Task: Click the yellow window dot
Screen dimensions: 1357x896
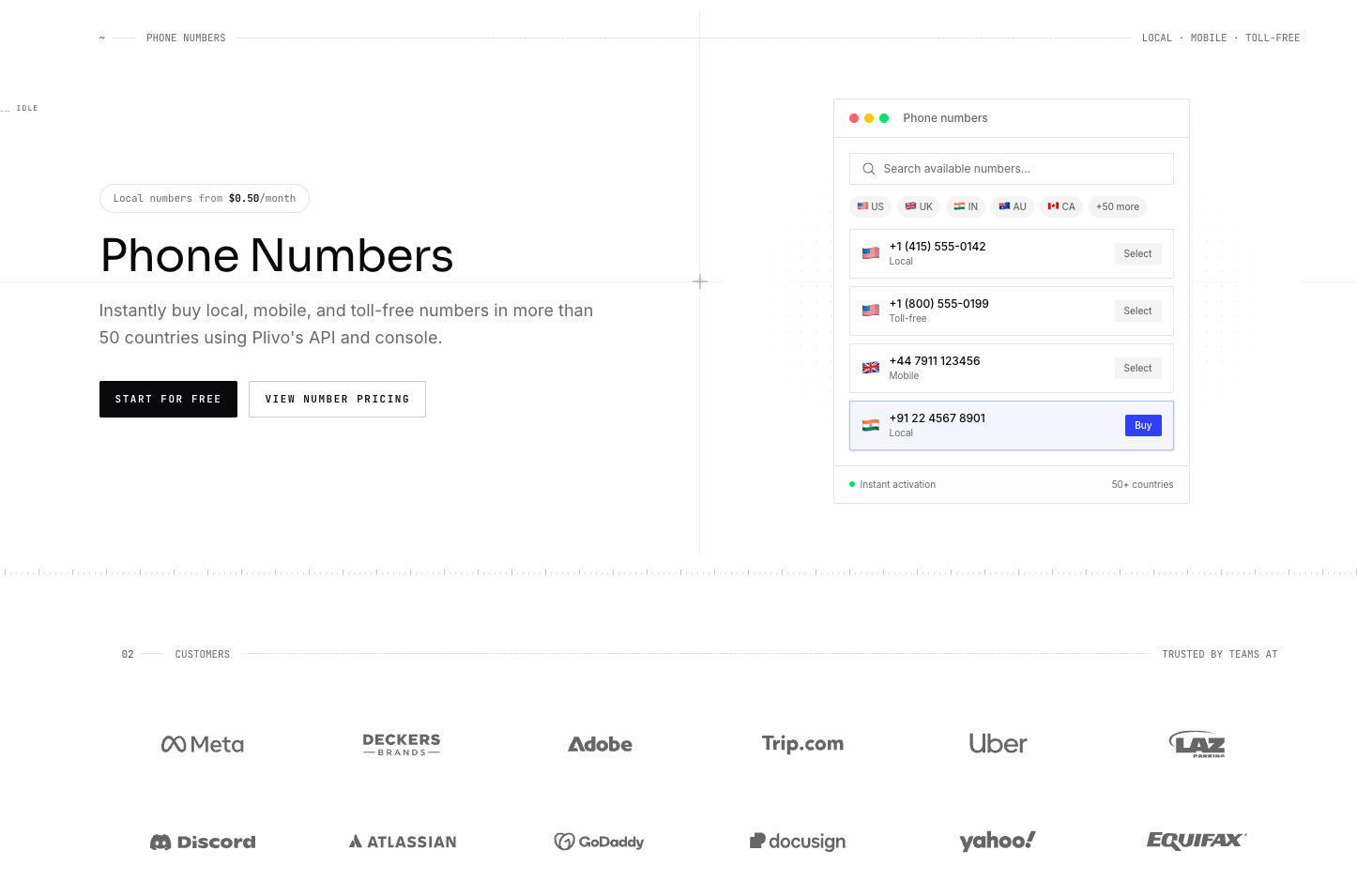Action: coord(869,118)
